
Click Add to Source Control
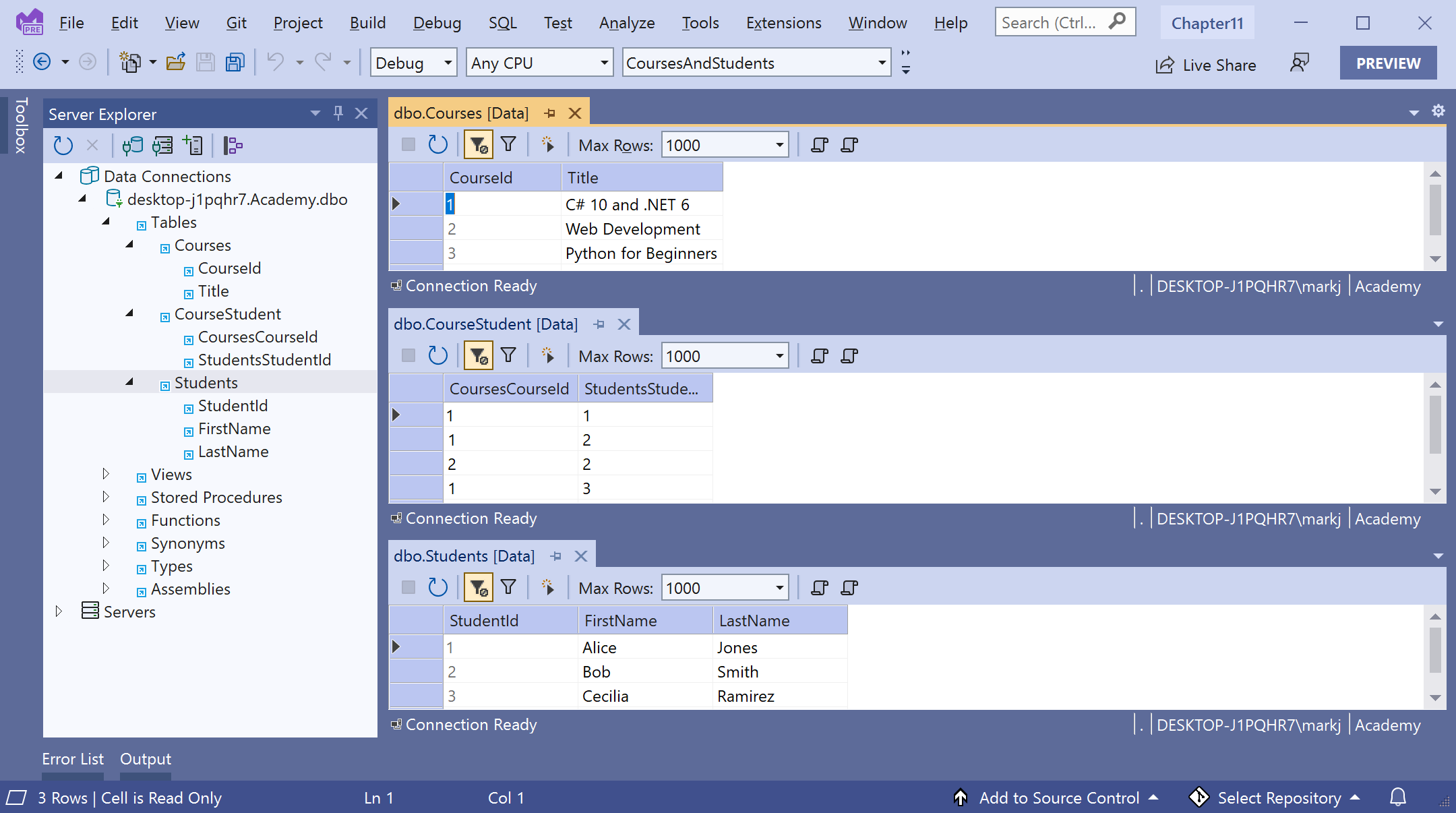point(1058,797)
